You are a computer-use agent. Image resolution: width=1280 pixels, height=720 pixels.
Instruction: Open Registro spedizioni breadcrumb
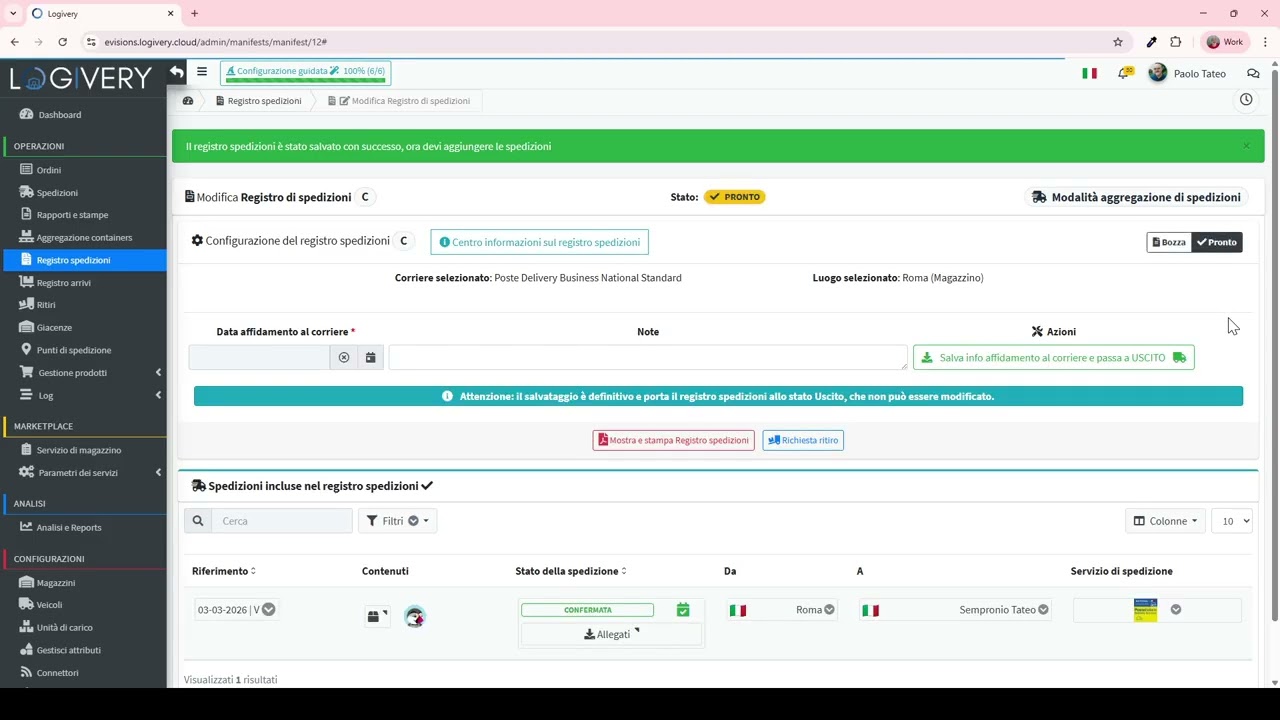[258, 101]
